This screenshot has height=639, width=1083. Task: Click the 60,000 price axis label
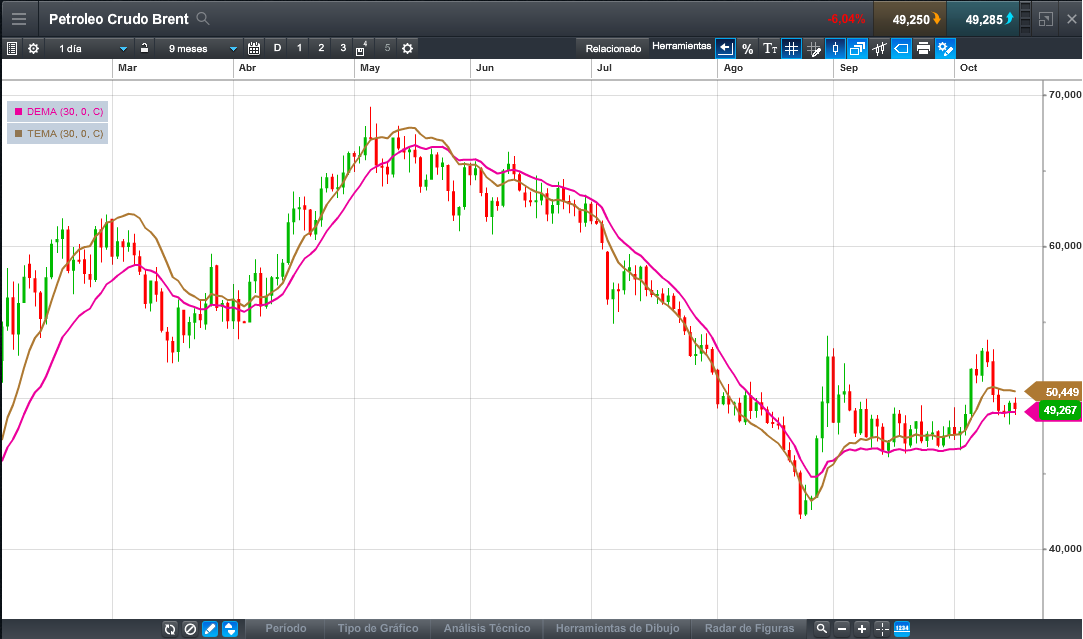coord(1064,246)
